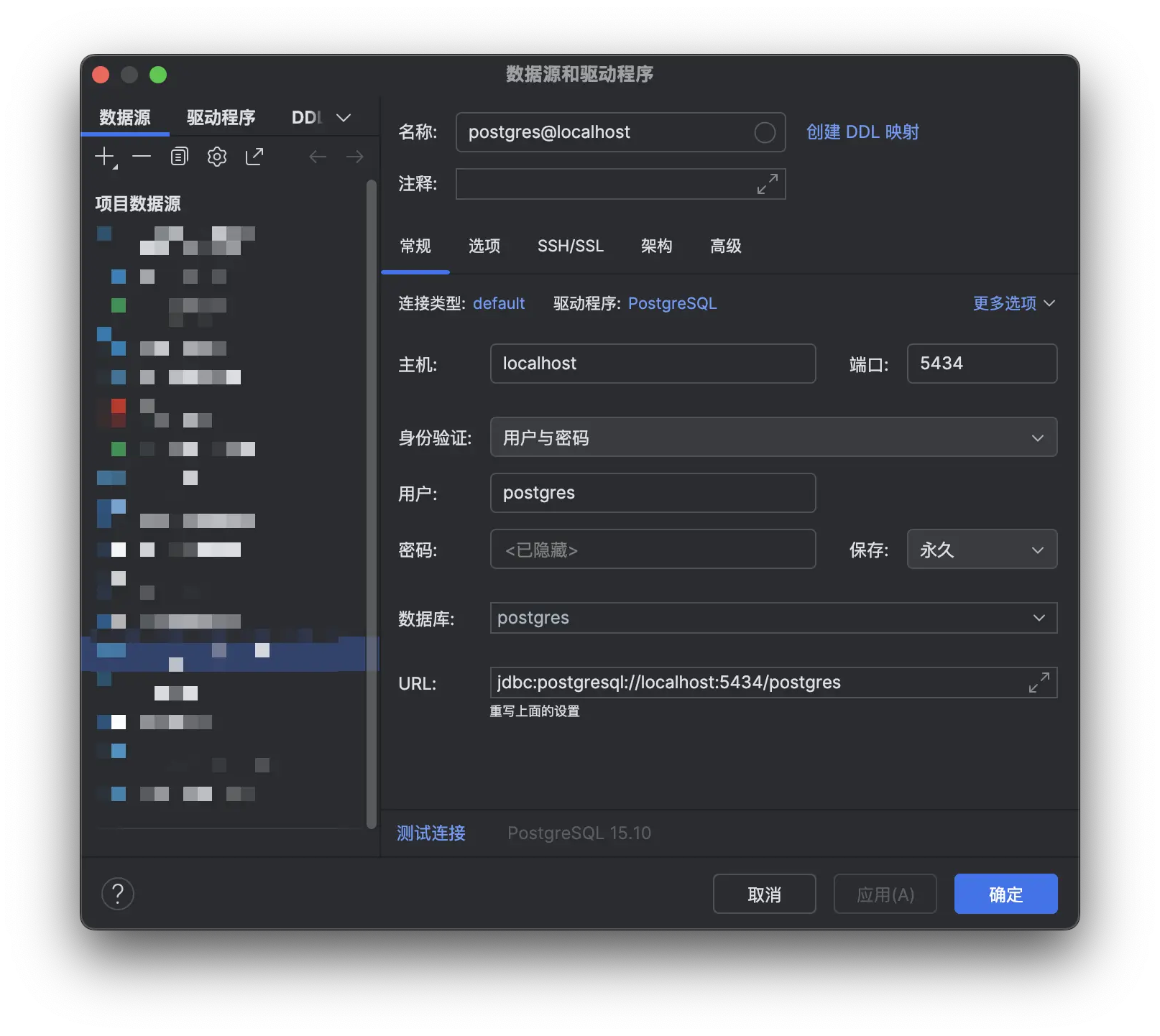This screenshot has width=1160, height=1036.
Task: Expand the comment field with arrows icon
Action: [x=767, y=184]
